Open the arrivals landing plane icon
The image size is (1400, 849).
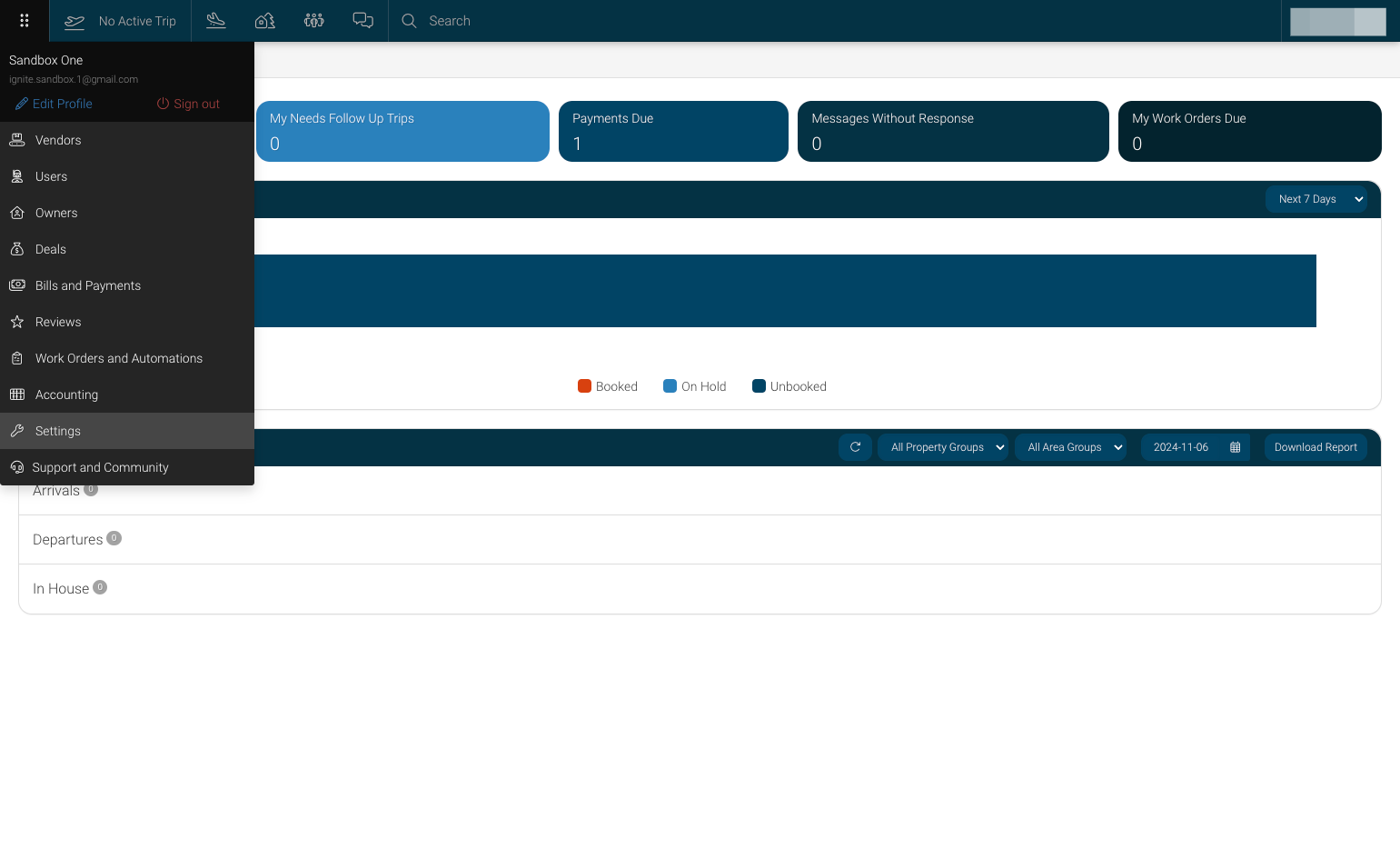click(216, 20)
